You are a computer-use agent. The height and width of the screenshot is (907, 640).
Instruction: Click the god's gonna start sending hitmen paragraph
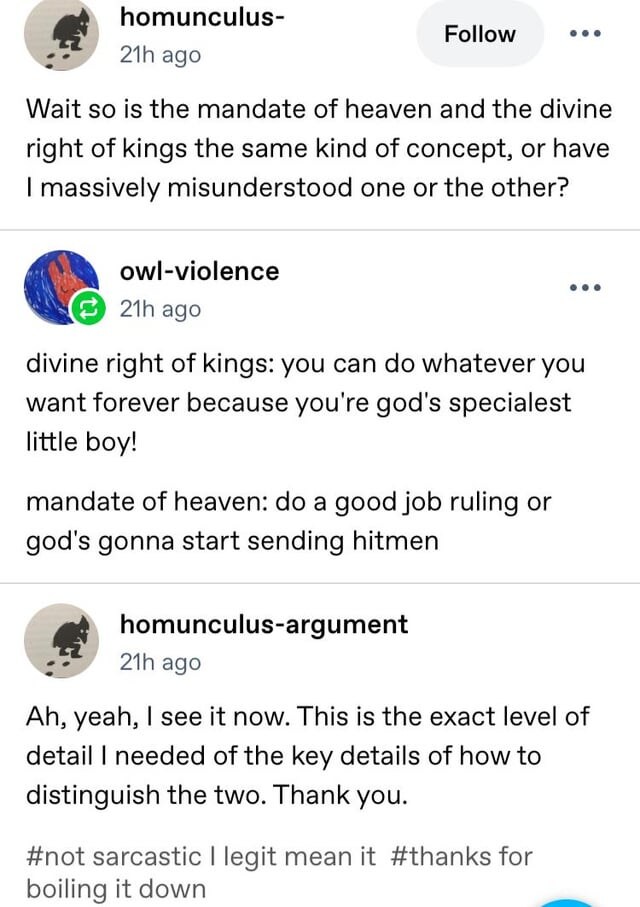[x=288, y=521]
